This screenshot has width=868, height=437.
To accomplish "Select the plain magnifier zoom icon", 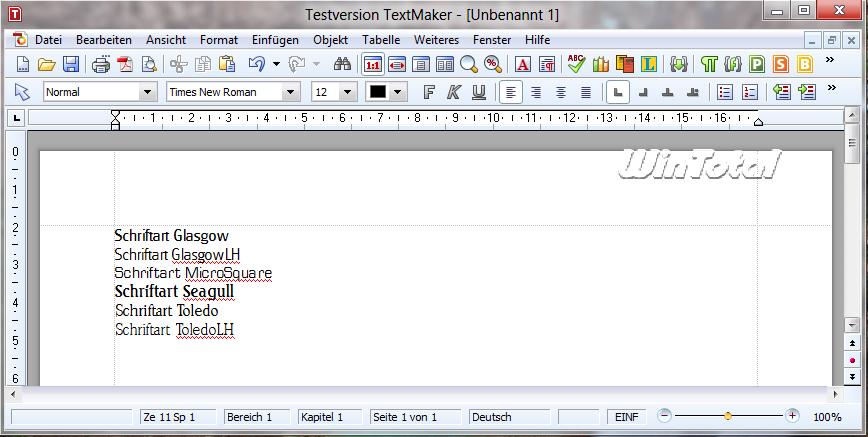I will click(468, 64).
